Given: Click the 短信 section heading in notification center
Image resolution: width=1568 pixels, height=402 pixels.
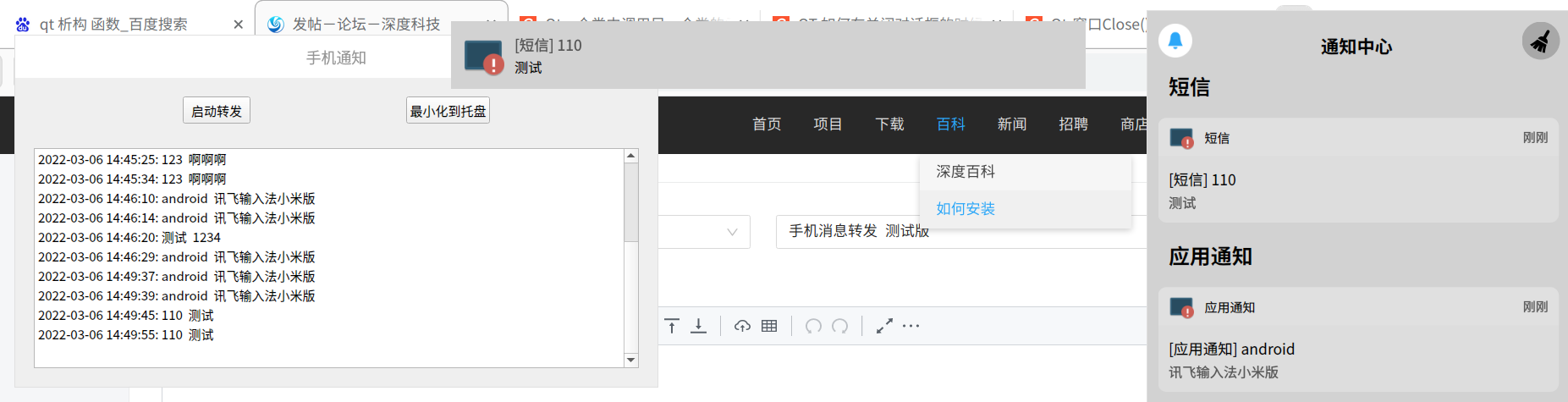Looking at the screenshot, I should tap(1189, 87).
